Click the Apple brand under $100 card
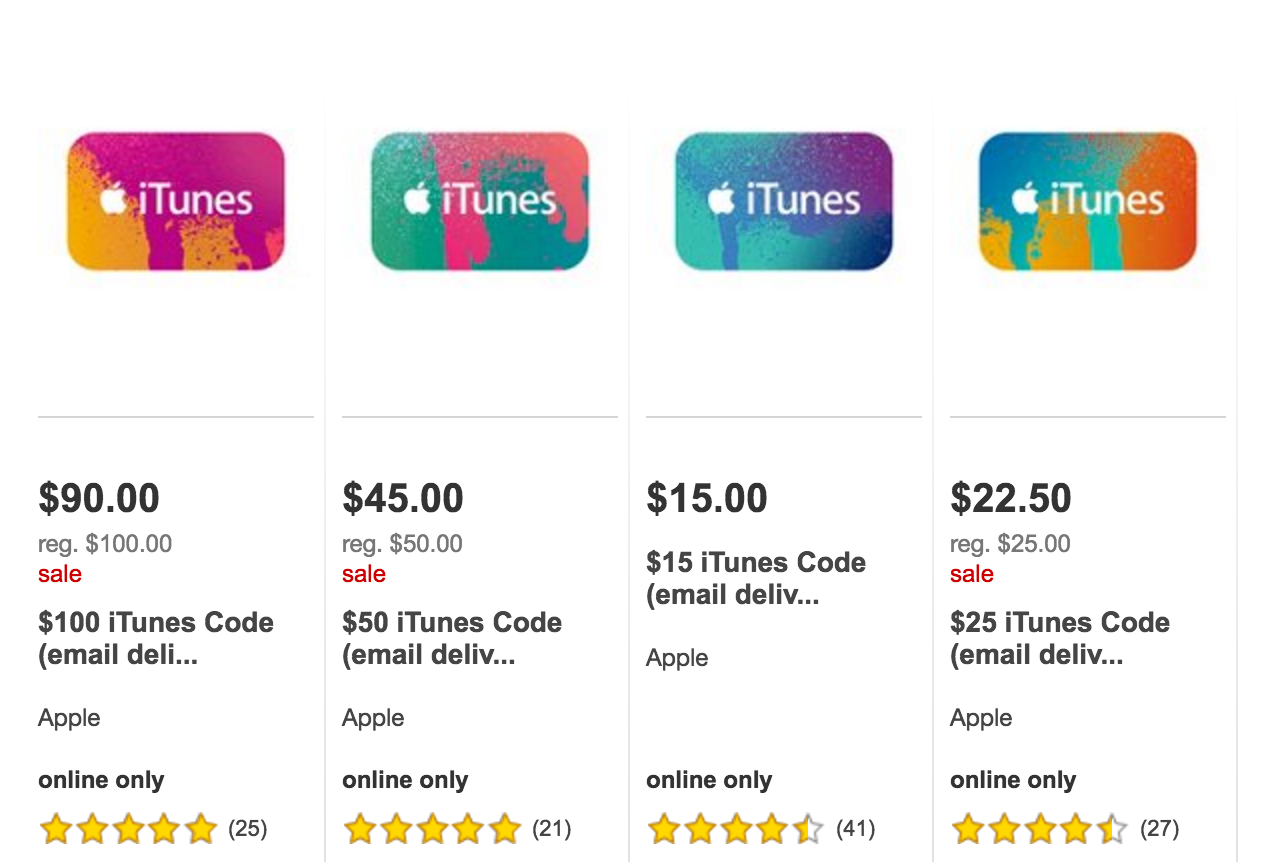The width and height of the screenshot is (1262, 862). tap(69, 718)
